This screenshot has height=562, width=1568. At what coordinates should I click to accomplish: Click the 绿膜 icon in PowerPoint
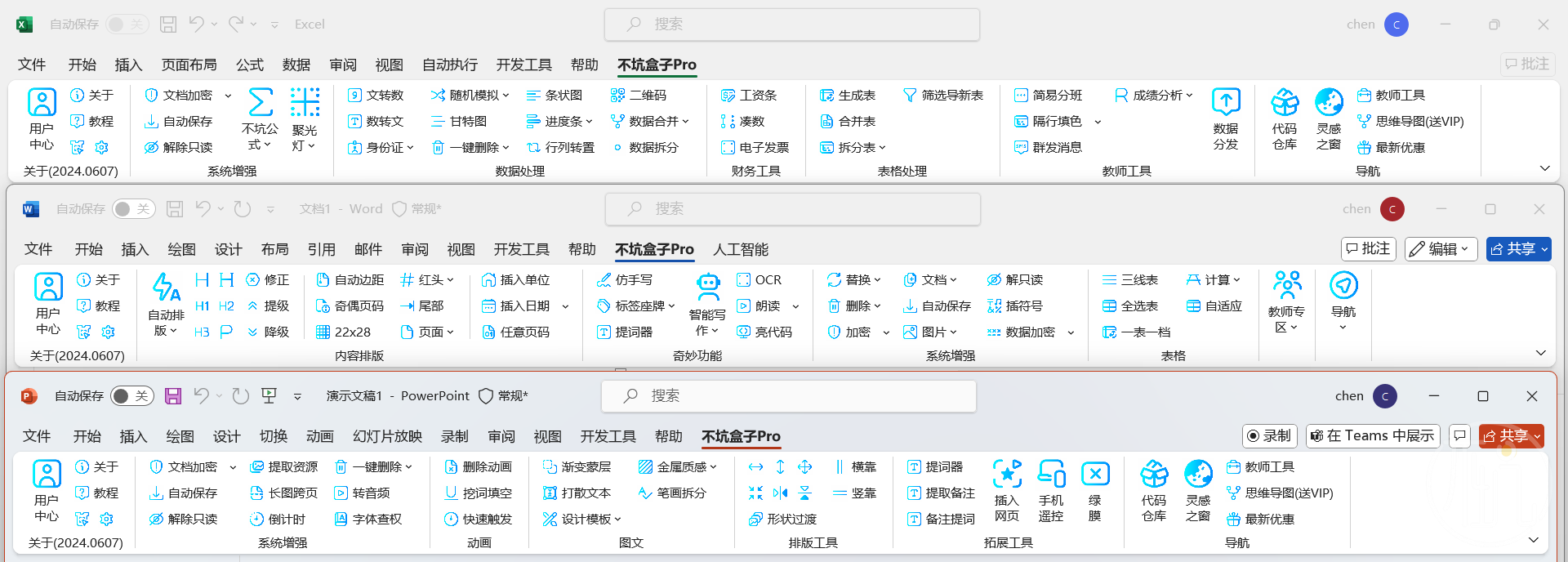(1094, 475)
